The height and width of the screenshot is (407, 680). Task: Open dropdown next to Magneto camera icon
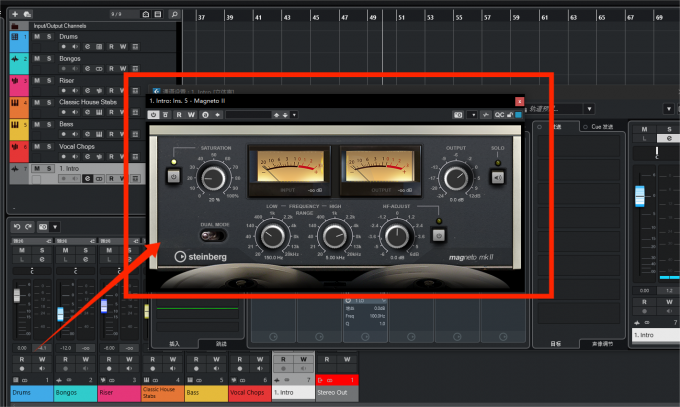click(473, 115)
